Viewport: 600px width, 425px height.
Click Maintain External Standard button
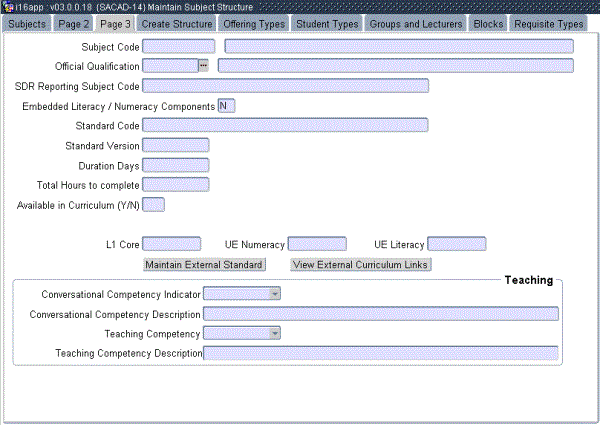204,265
